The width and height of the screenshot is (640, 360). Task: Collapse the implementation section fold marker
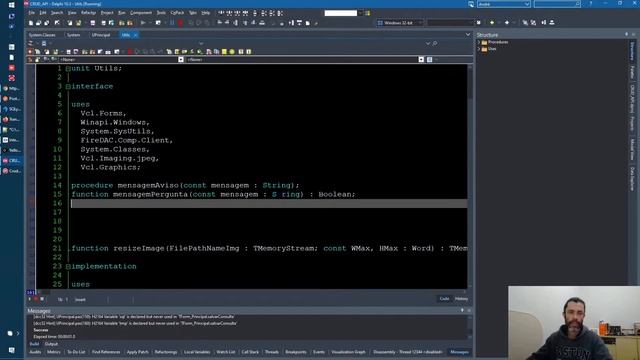click(x=68, y=267)
